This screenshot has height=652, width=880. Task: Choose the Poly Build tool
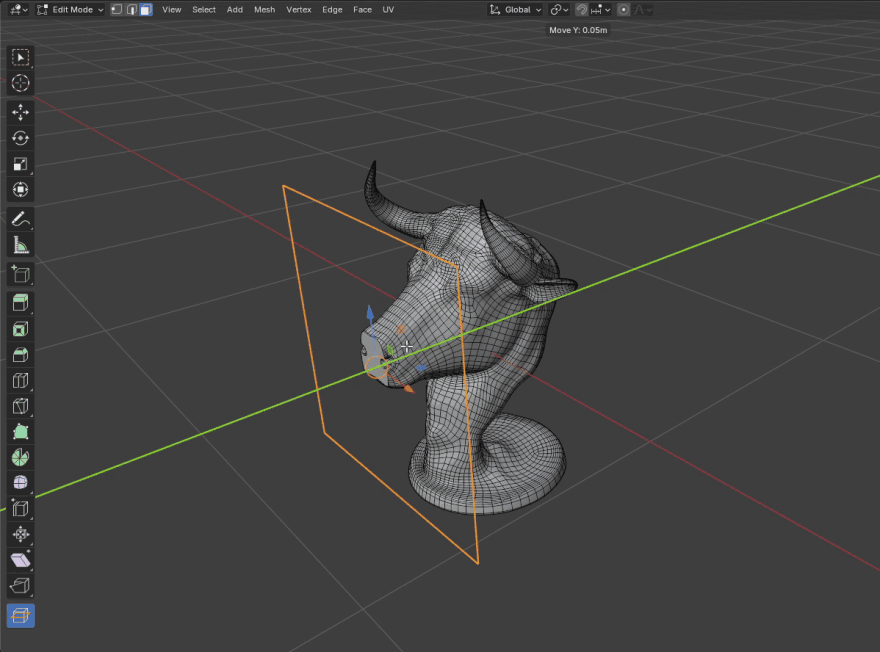[x=20, y=432]
